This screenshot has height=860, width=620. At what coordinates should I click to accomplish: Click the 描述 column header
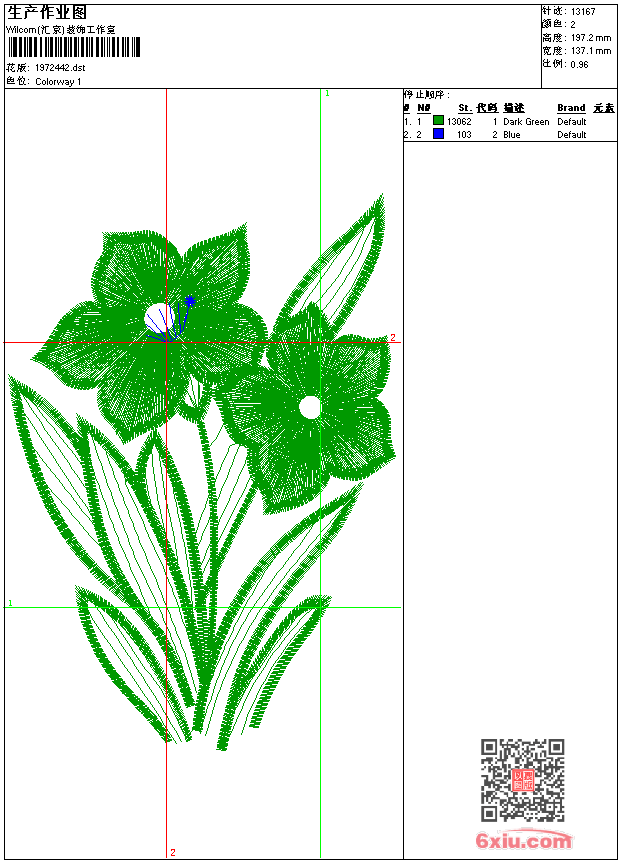tap(513, 108)
